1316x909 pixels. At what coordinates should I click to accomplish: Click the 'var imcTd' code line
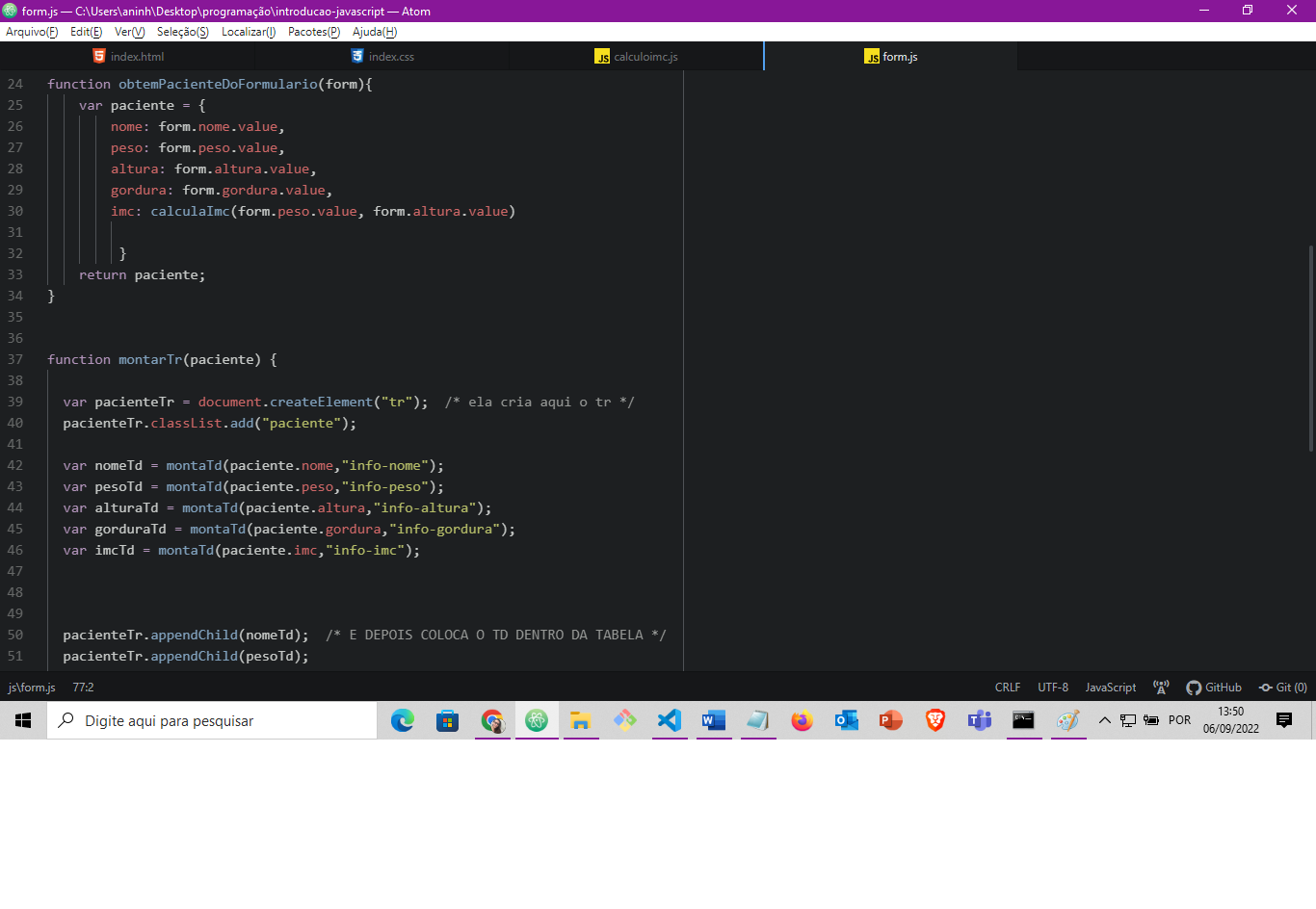click(242, 550)
